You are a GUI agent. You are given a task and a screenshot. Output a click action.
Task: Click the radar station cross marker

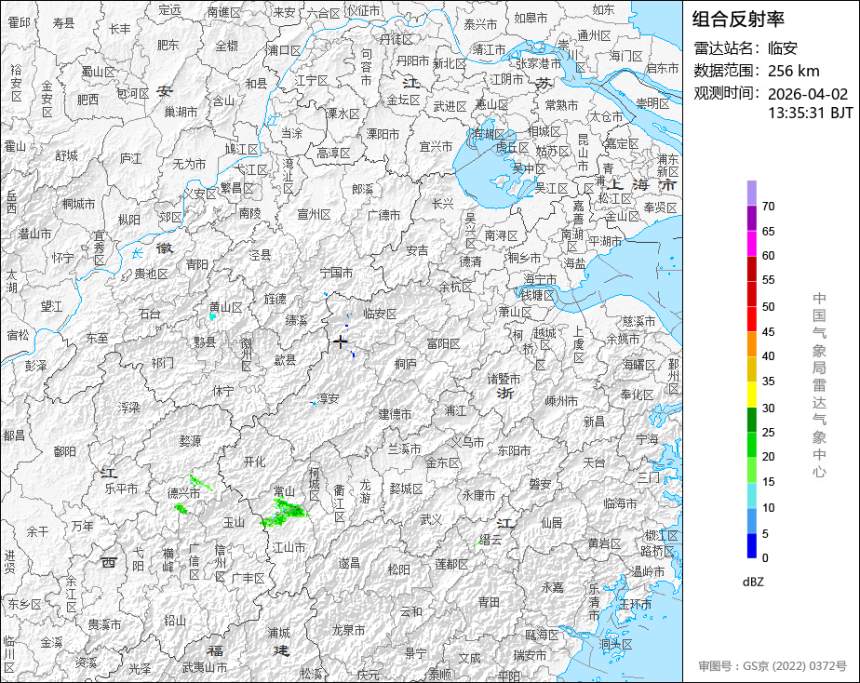point(341,342)
